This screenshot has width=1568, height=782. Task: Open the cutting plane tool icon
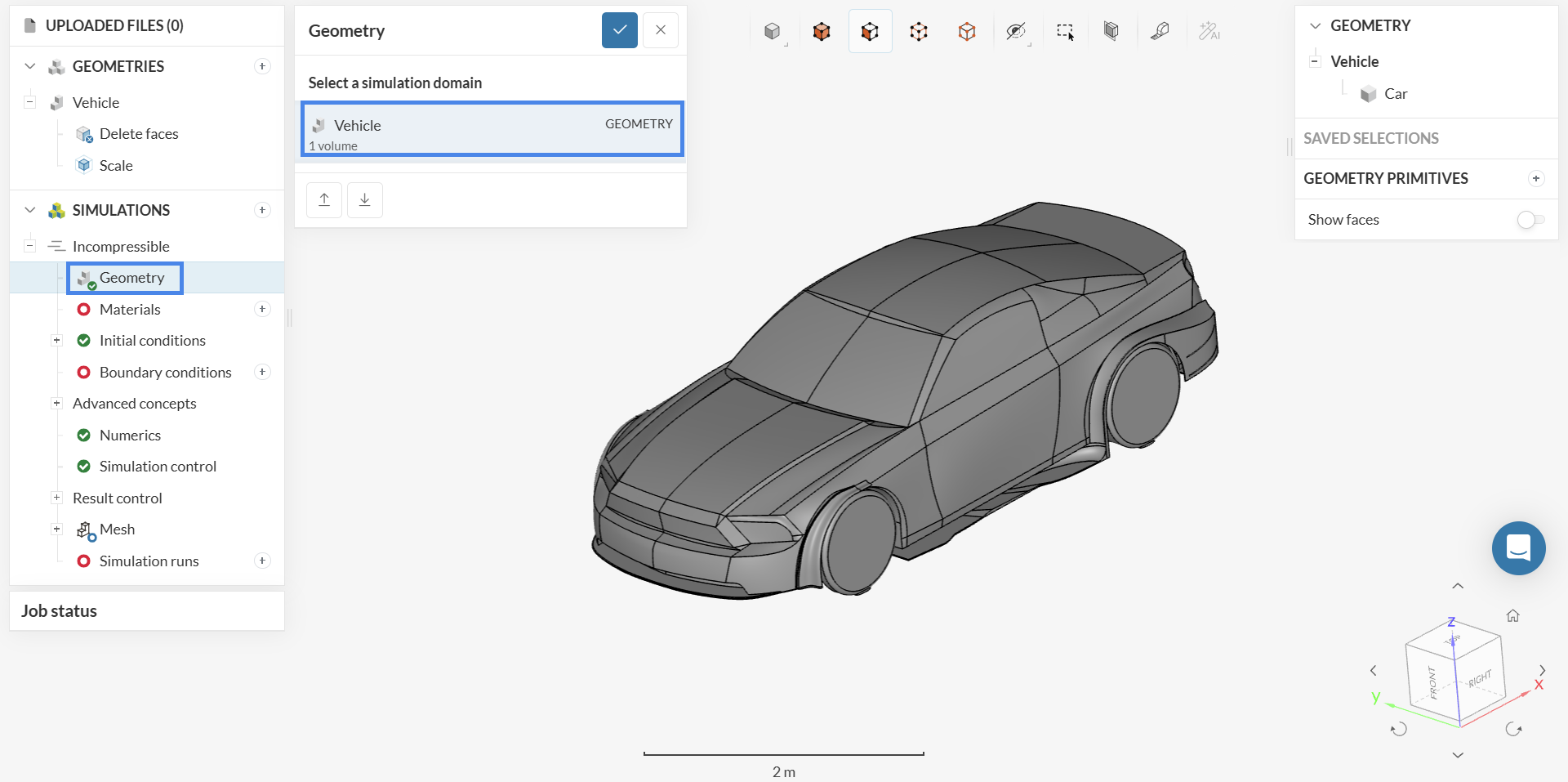1111,32
